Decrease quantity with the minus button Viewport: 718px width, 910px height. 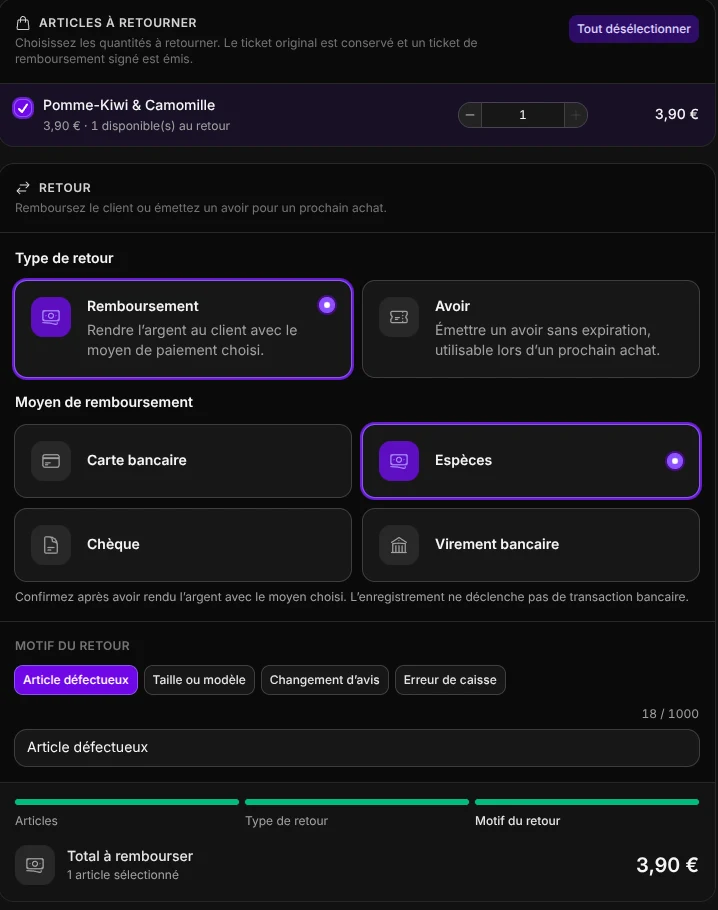coord(470,115)
